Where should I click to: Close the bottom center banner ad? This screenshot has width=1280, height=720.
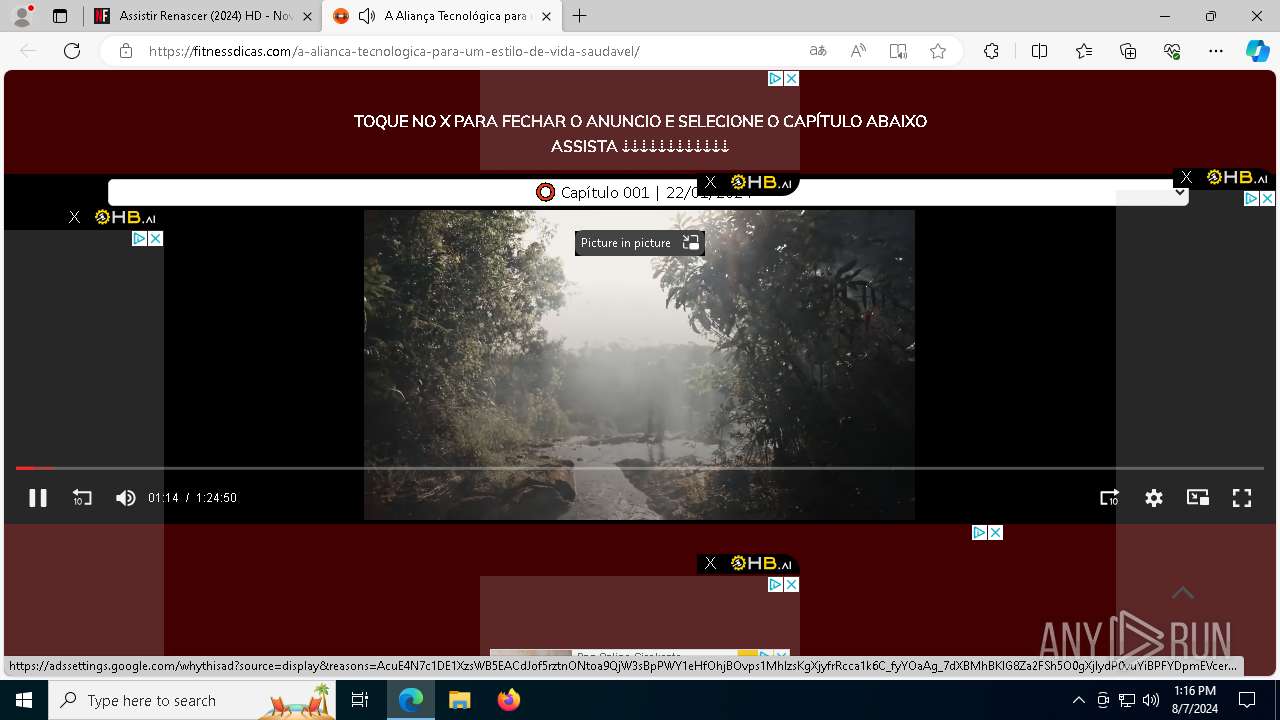pos(791,584)
